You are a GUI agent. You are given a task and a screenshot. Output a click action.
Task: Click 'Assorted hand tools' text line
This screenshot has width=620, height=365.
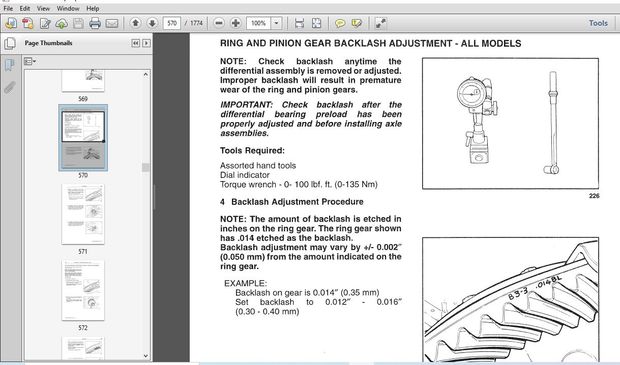point(258,166)
